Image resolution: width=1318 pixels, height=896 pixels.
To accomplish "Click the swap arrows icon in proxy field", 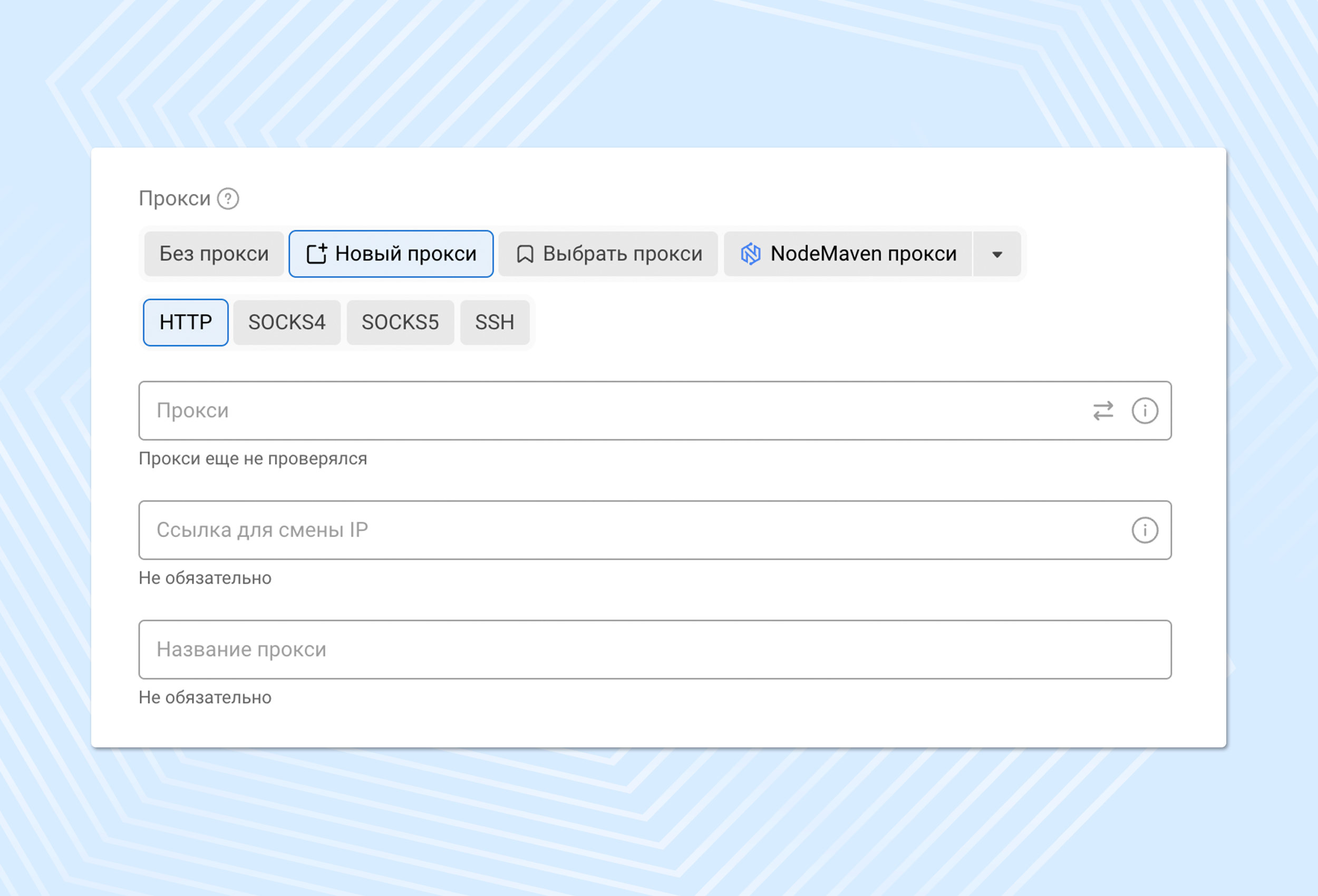I will 1103,411.
